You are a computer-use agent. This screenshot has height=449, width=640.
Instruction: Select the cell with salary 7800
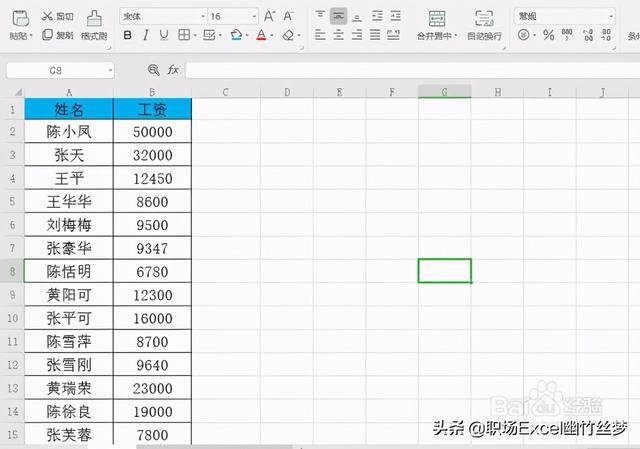(152, 434)
